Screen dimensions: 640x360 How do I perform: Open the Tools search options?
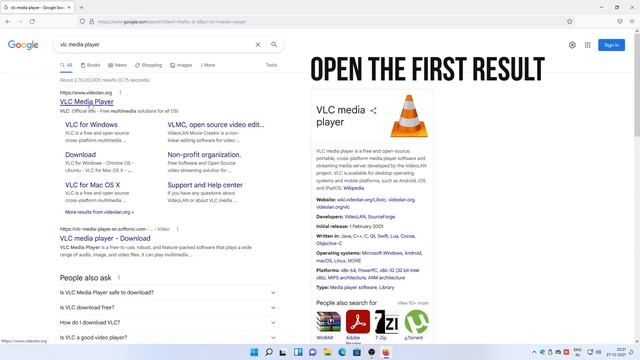[x=271, y=65]
